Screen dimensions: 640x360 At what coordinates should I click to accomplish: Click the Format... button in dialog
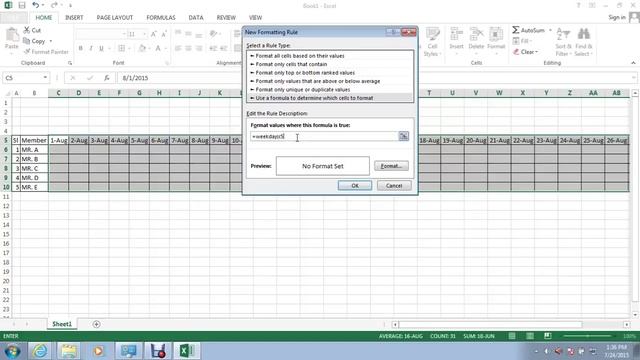click(391, 166)
